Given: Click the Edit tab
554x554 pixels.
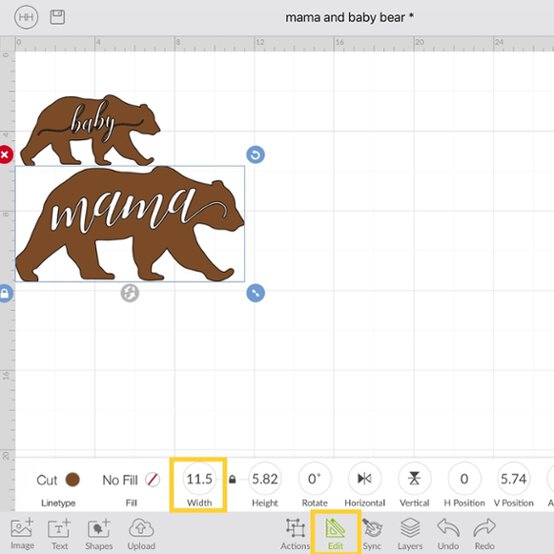Looking at the screenshot, I should [x=335, y=534].
